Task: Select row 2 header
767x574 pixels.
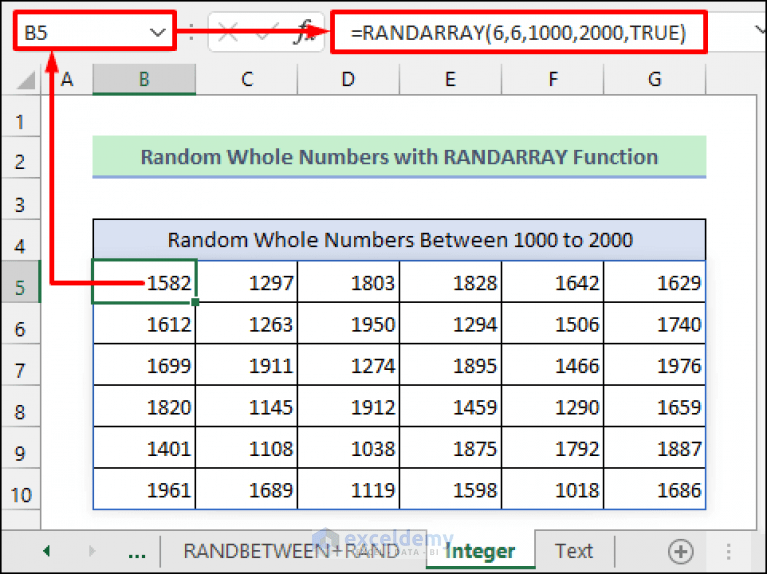Action: point(20,157)
